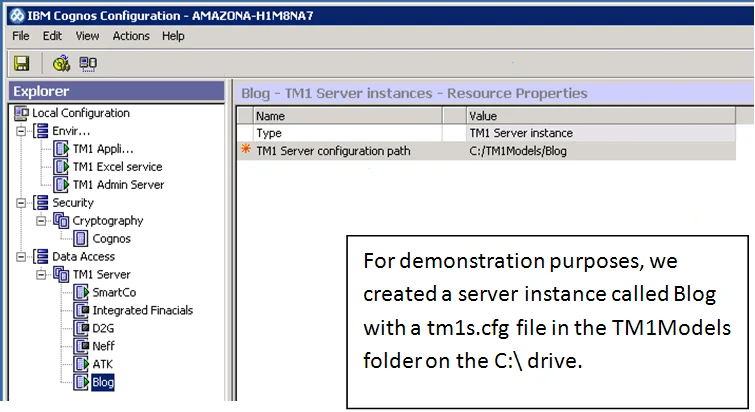Screen dimensions: 755x412
Task: Click the TM1 Excel service icon
Action: pos(62,167)
